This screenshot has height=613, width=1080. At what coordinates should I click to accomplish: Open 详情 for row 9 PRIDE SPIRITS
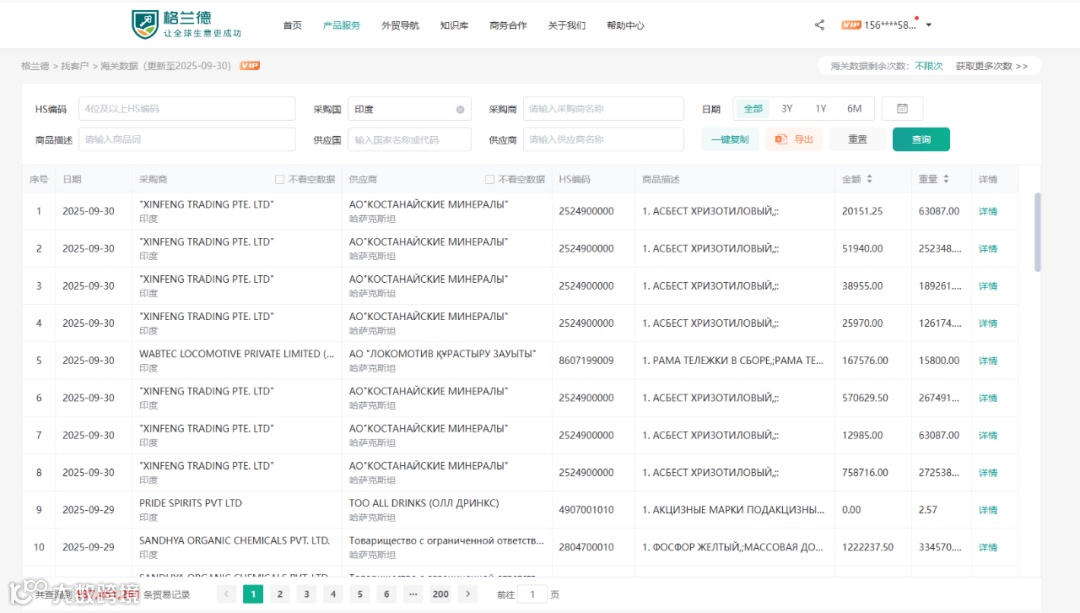[x=988, y=510]
